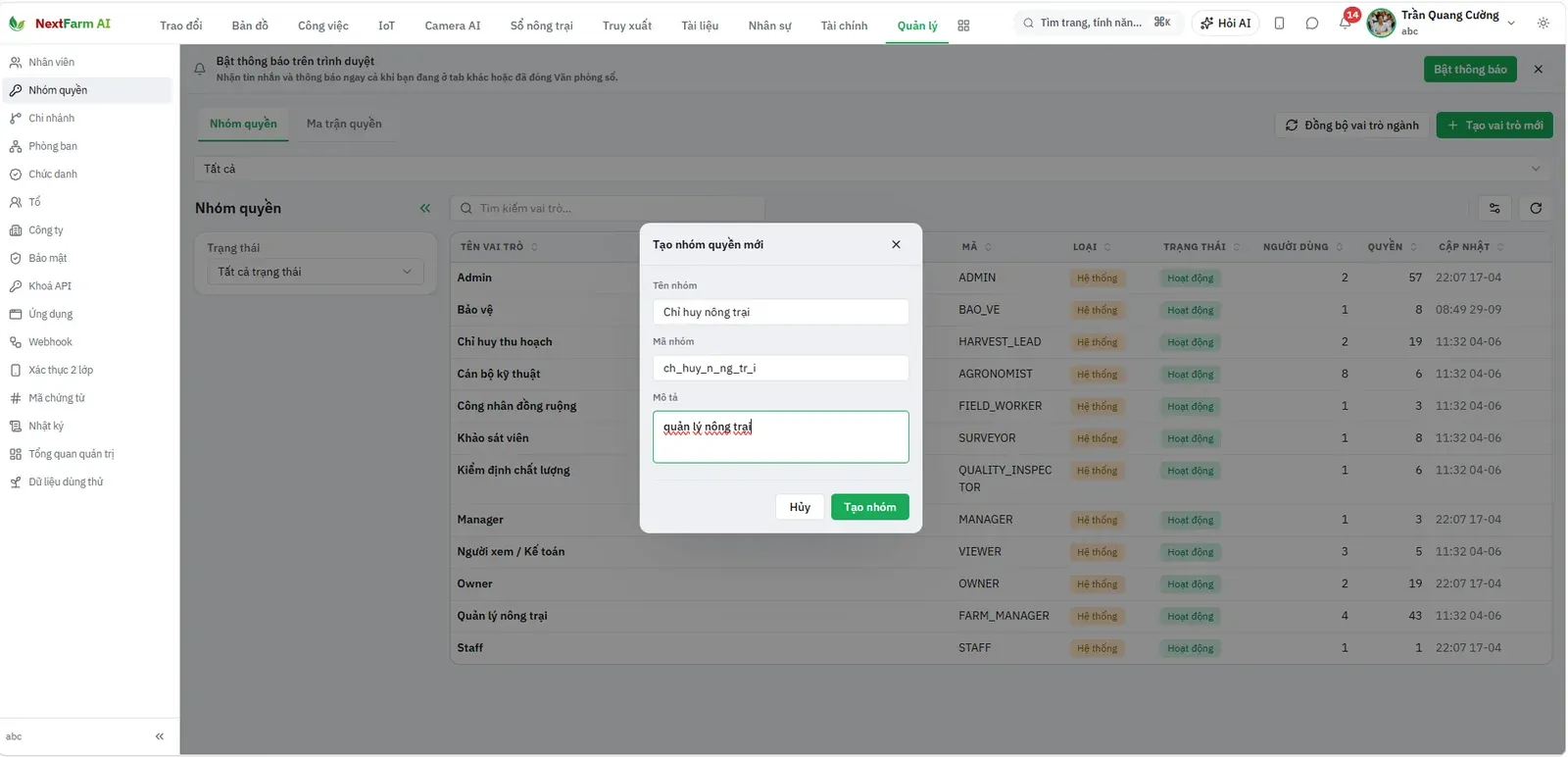Dismiss the browser notification banner
Image resolution: width=1568 pixels, height=757 pixels.
[x=1539, y=69]
